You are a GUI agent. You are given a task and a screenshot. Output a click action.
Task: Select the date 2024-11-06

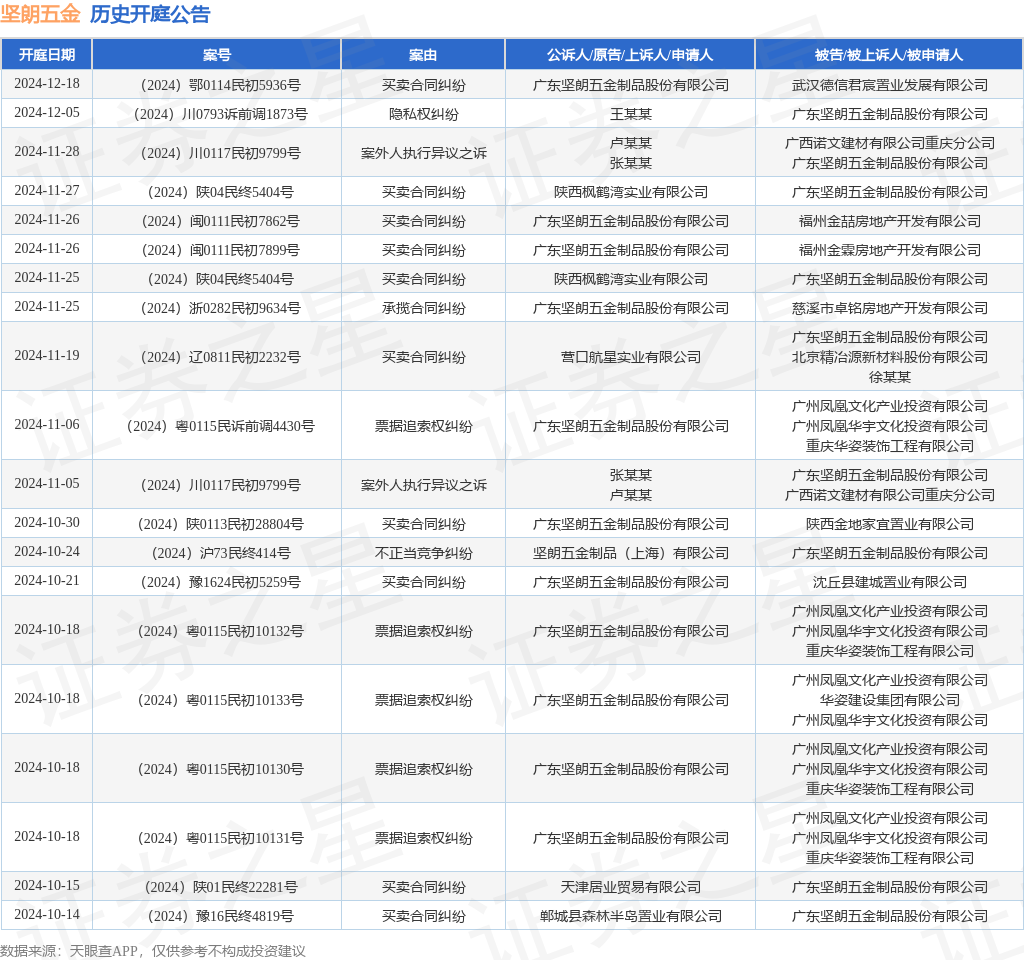point(47,424)
